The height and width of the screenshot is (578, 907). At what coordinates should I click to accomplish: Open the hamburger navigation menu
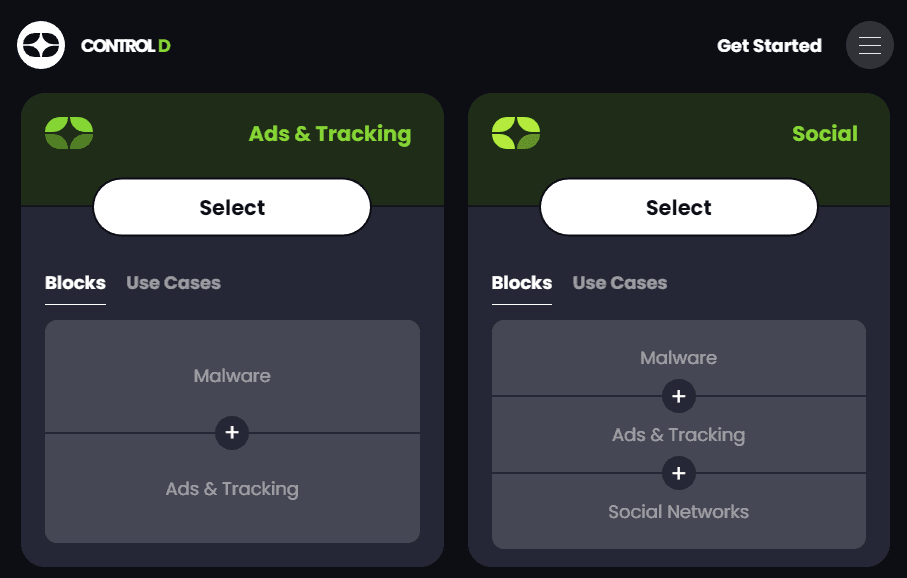pos(869,45)
